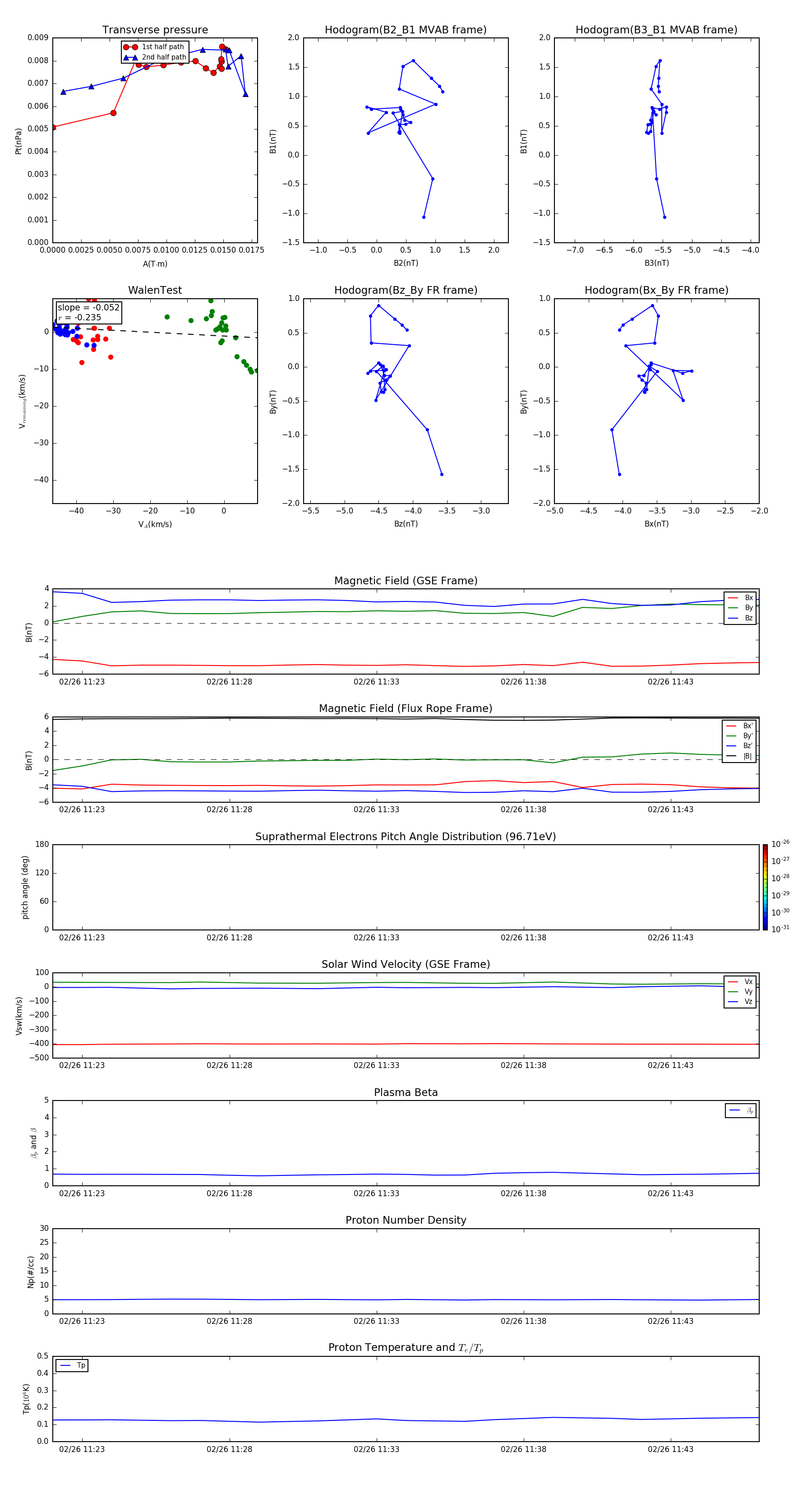Image resolution: width=812 pixels, height=1489 pixels.
Task: Select |B| legend entry in Flux Rope panel
Action: click(x=740, y=757)
